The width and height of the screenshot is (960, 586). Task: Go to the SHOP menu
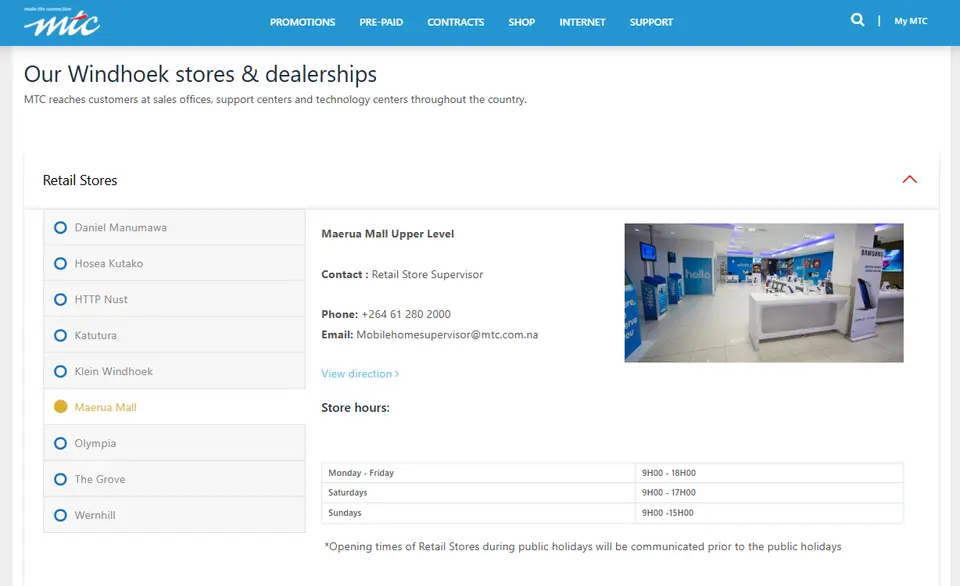[522, 22]
